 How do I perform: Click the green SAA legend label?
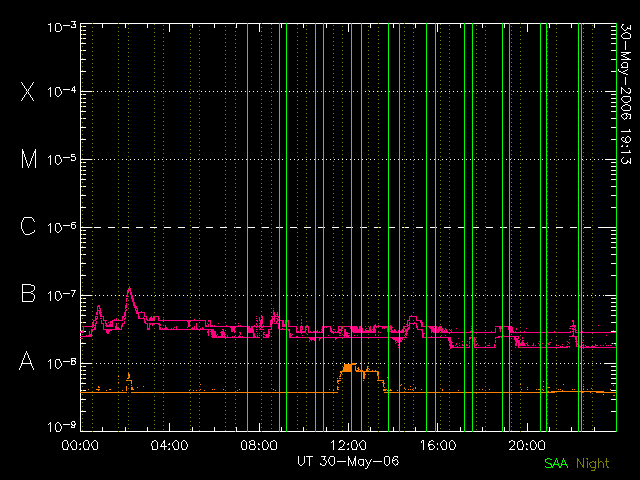(556, 463)
